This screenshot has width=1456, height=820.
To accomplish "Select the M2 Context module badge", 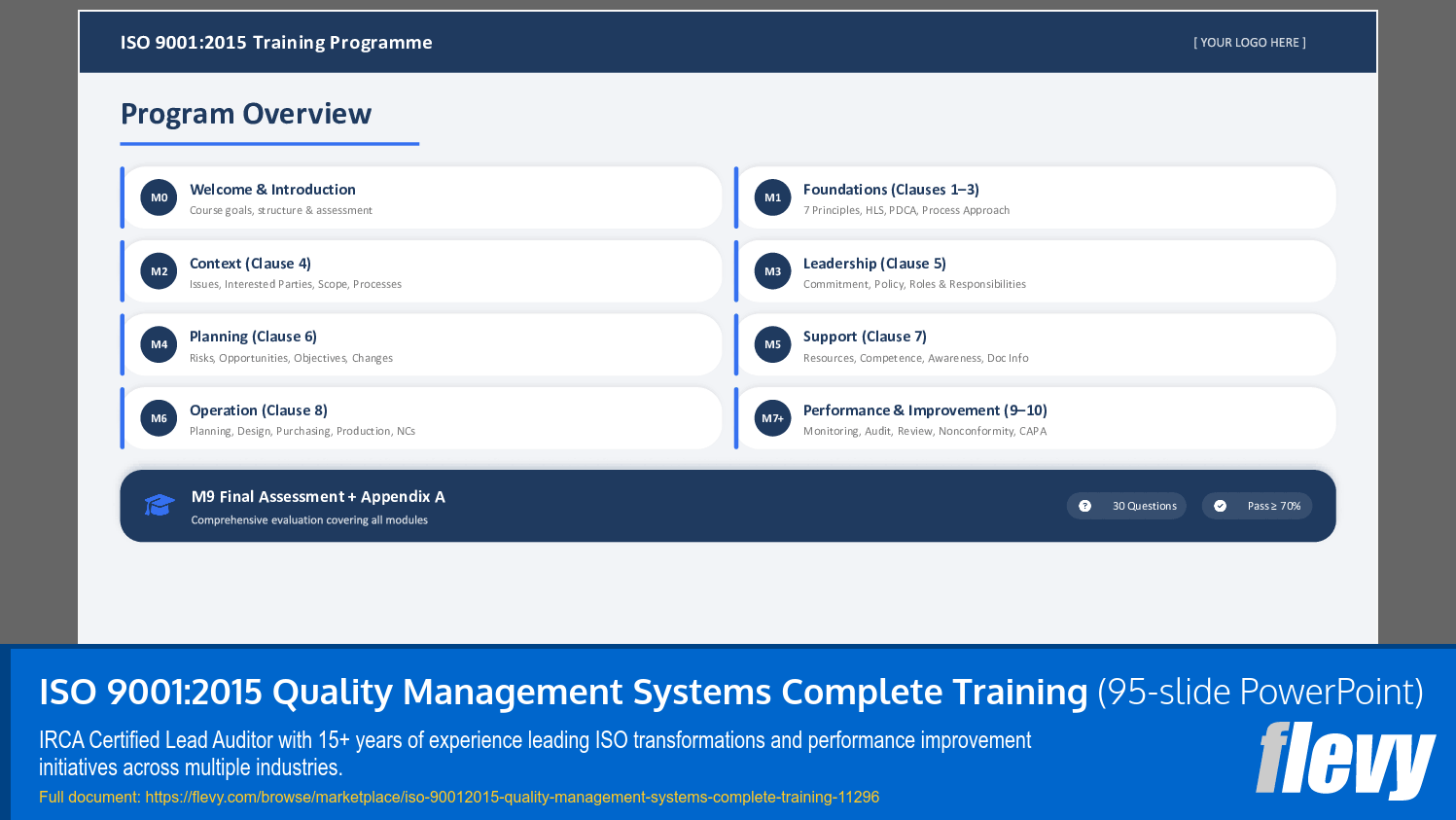I will [x=159, y=270].
